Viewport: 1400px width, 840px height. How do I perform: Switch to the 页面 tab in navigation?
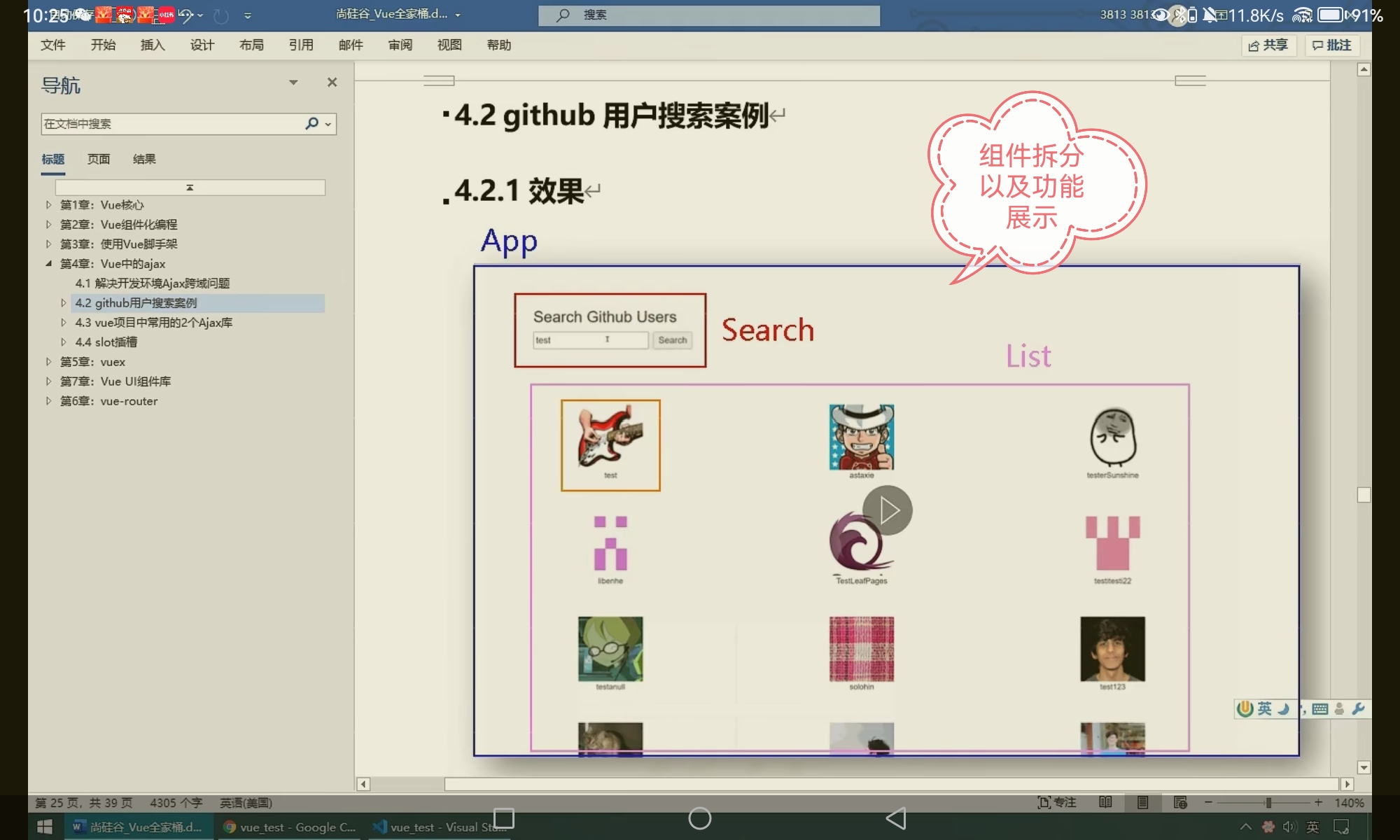pyautogui.click(x=99, y=159)
